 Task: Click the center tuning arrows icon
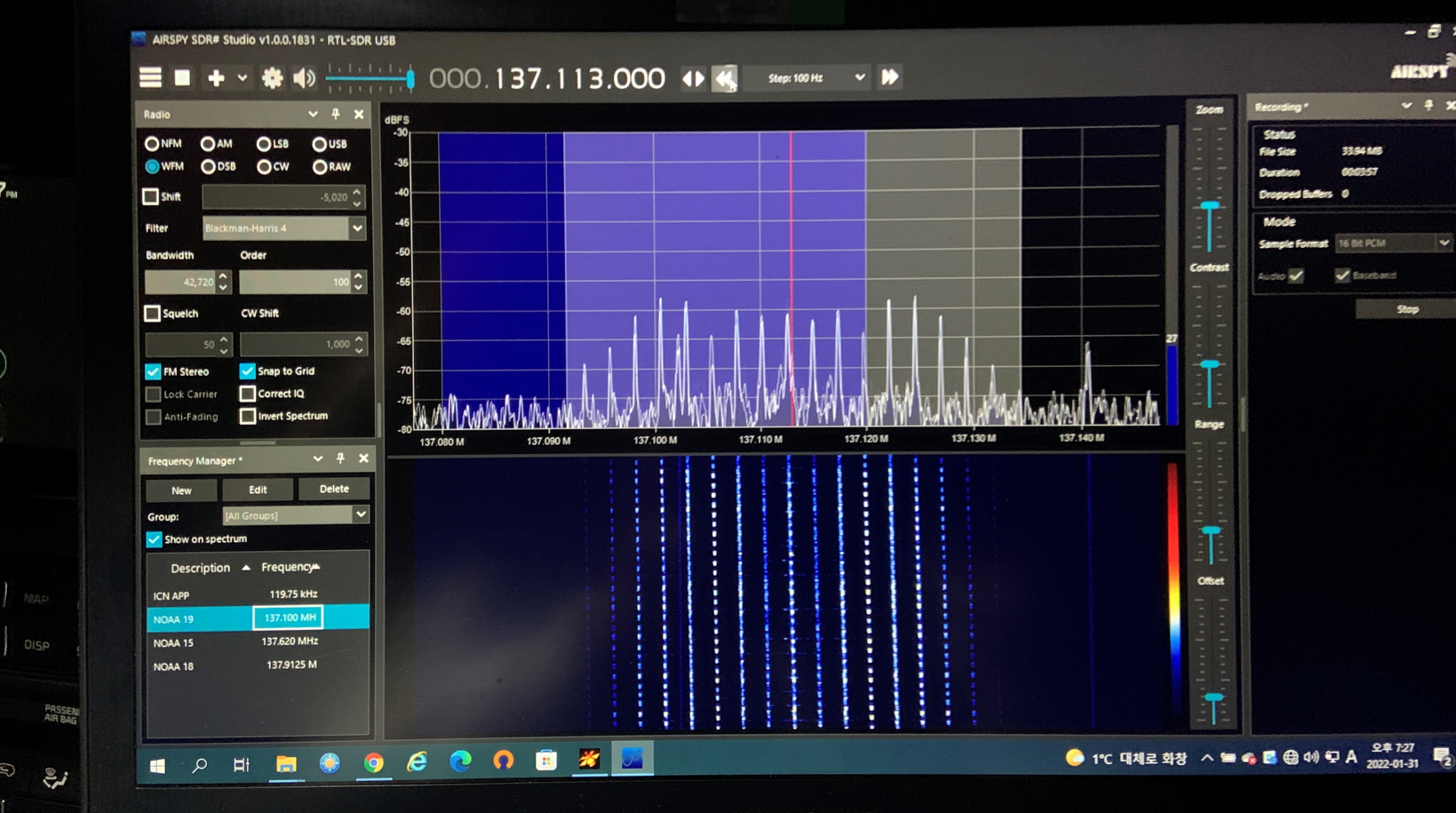[x=693, y=78]
